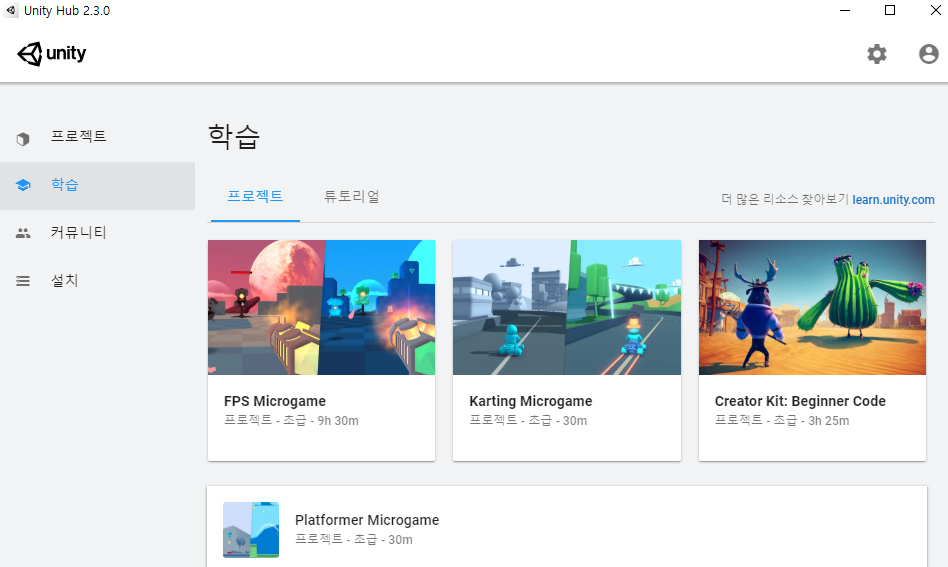
Task: Click the graduation cap icon beside 학습
Action: [x=23, y=185]
